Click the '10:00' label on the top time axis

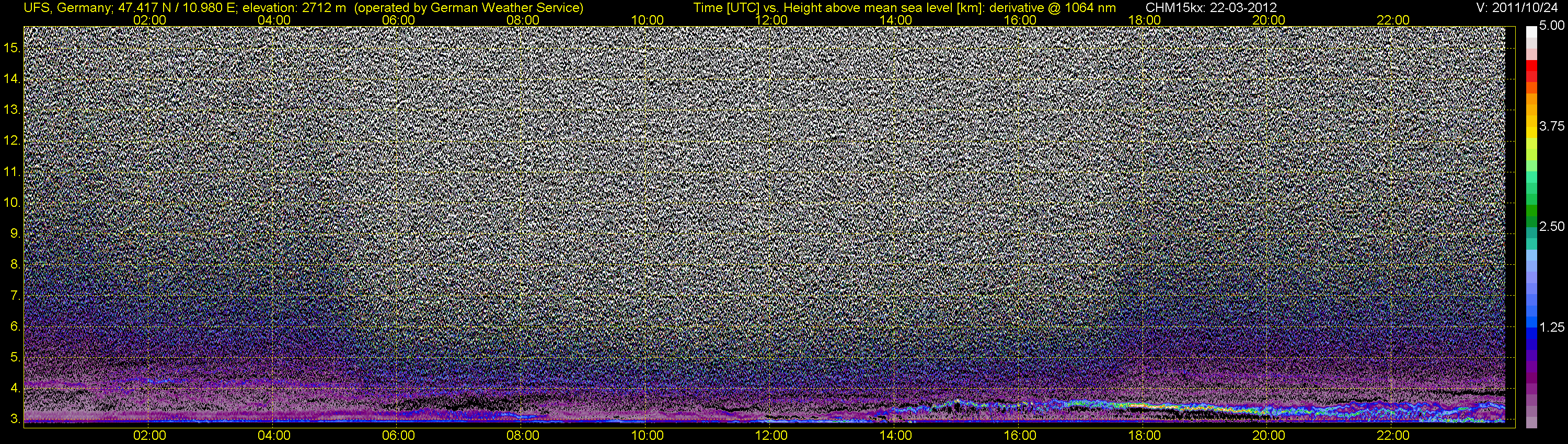(647, 20)
